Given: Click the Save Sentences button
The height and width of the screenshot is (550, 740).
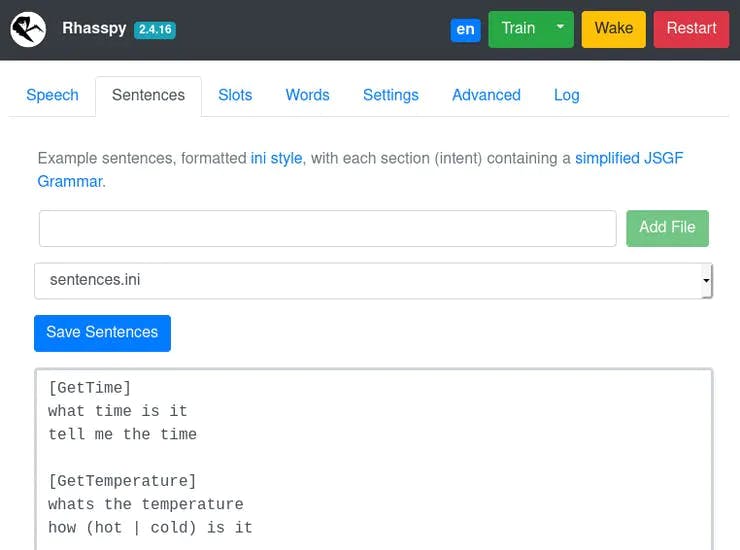Looking at the screenshot, I should click(102, 333).
